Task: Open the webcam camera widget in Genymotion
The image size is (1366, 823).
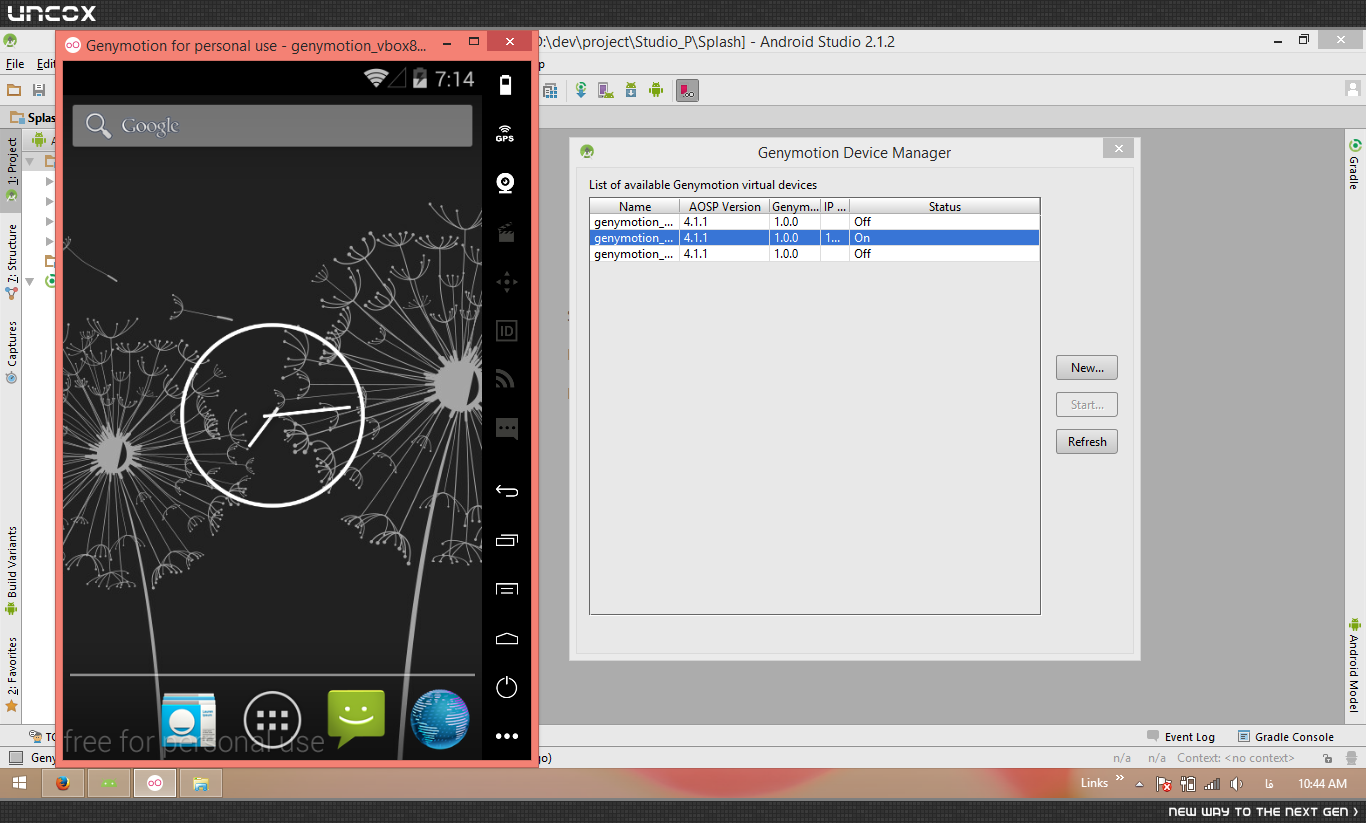Action: 506,183
